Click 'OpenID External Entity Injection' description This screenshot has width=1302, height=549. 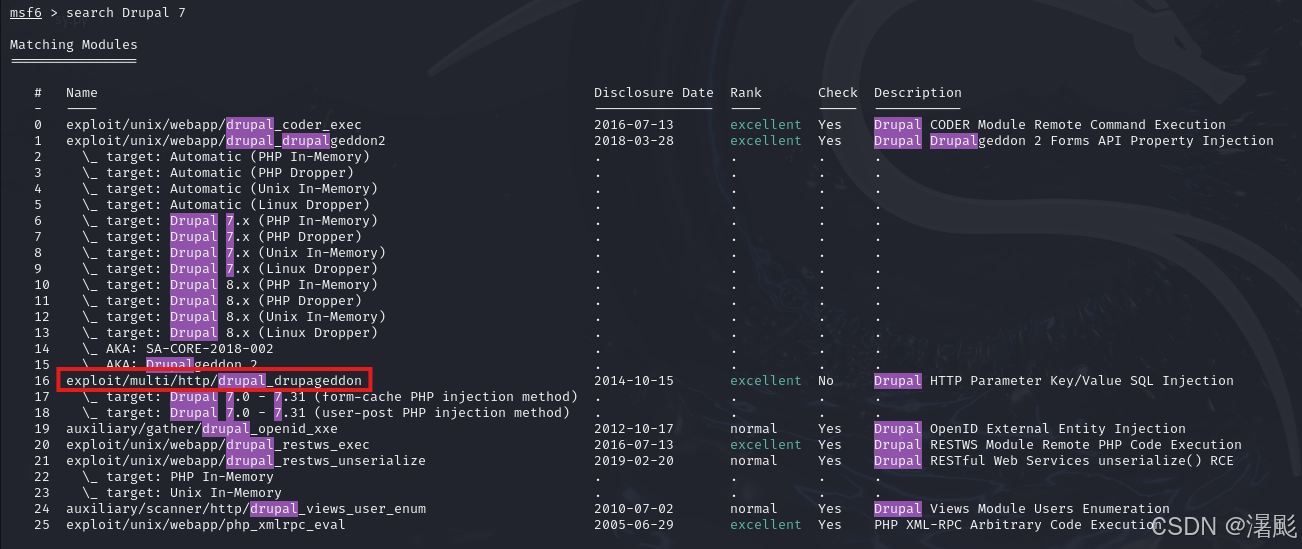coord(1058,429)
